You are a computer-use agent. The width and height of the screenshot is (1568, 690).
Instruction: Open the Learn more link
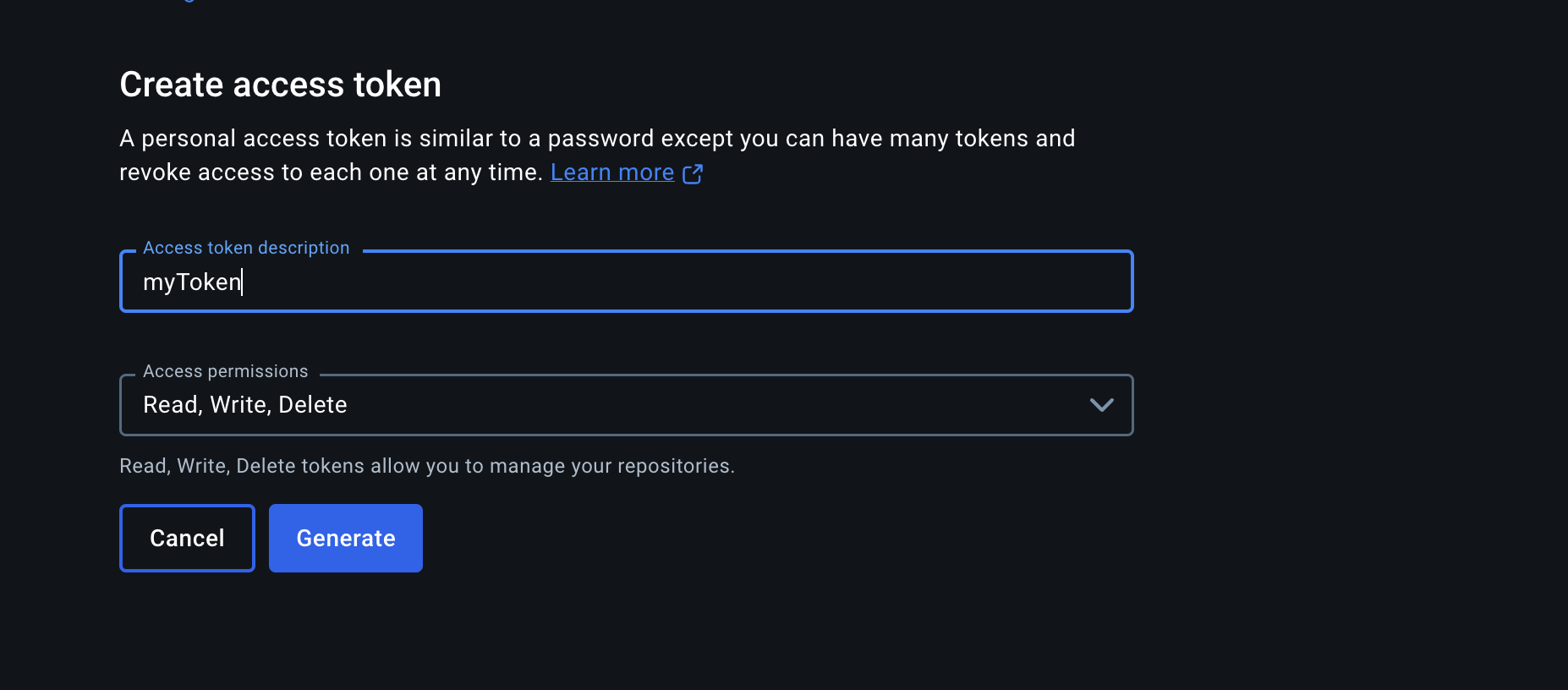point(611,172)
